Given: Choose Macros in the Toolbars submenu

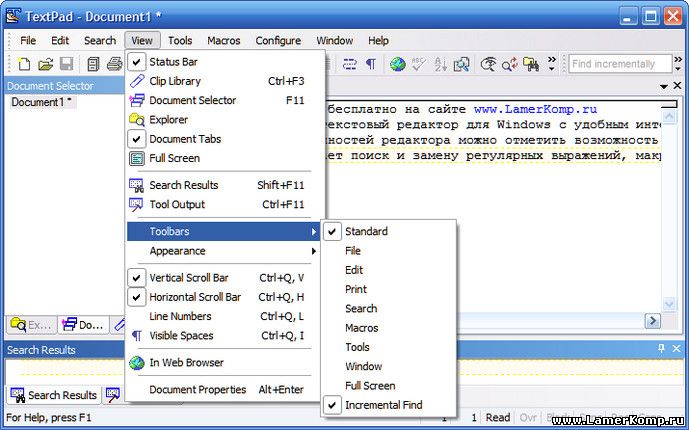Looking at the screenshot, I should pos(361,328).
